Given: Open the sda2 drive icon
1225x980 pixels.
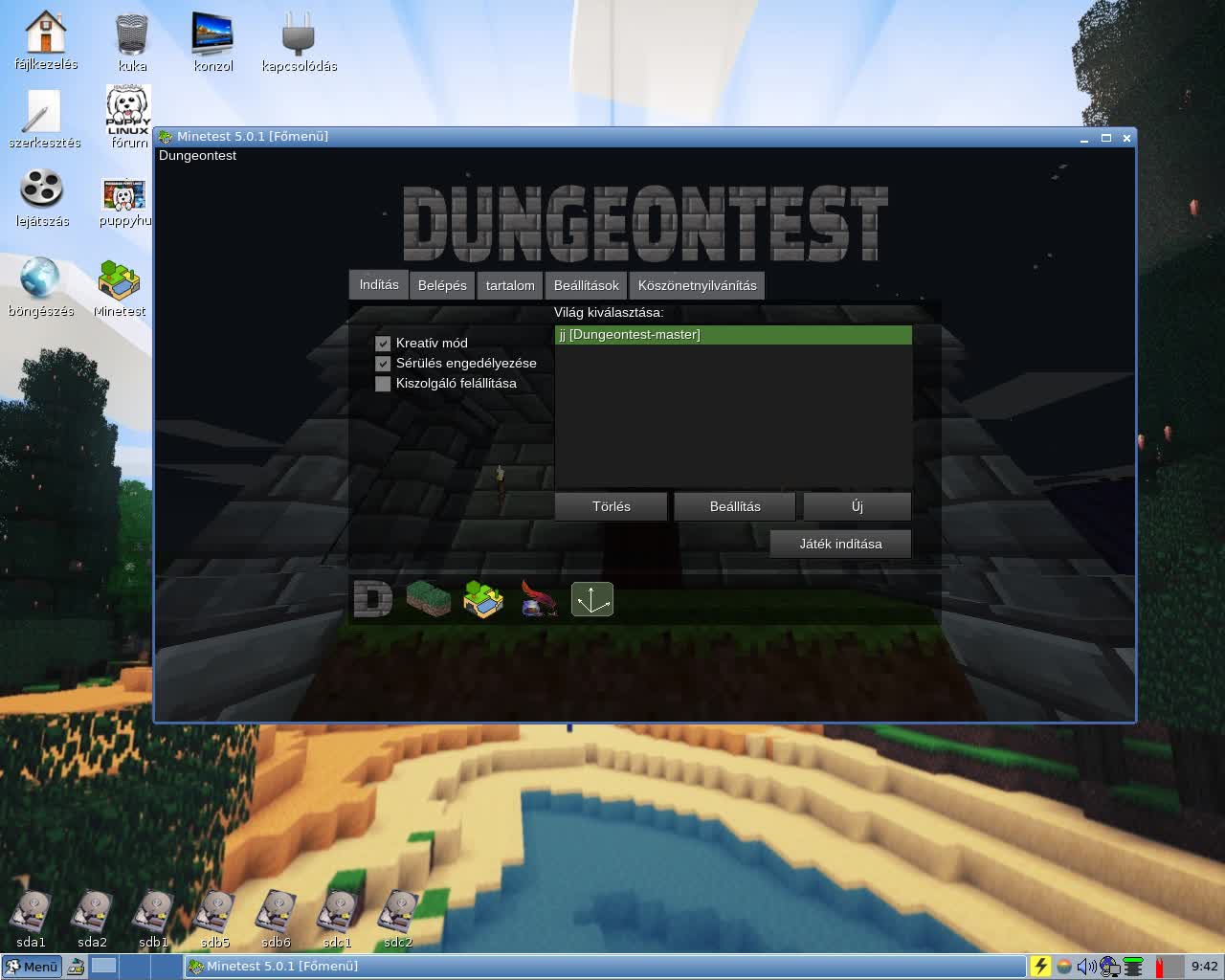Looking at the screenshot, I should tap(92, 919).
